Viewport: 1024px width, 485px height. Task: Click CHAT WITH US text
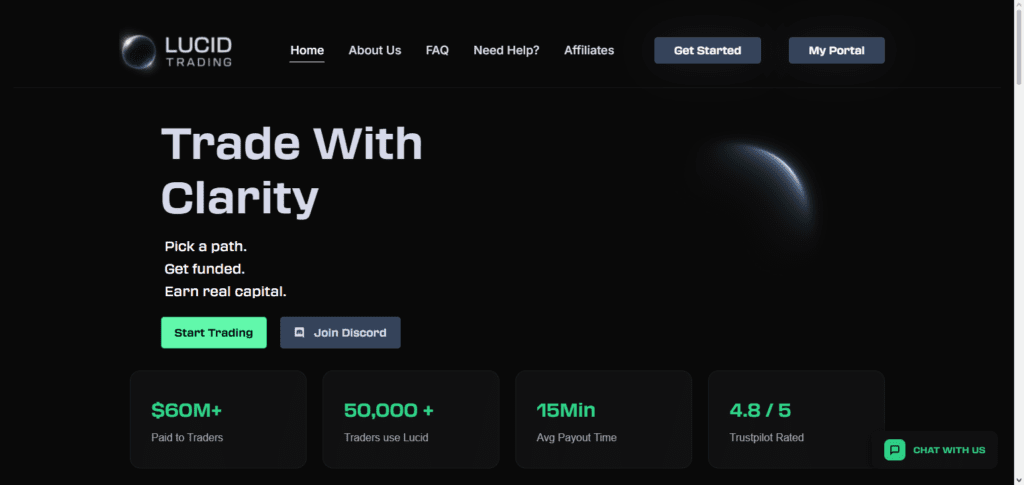tap(949, 450)
